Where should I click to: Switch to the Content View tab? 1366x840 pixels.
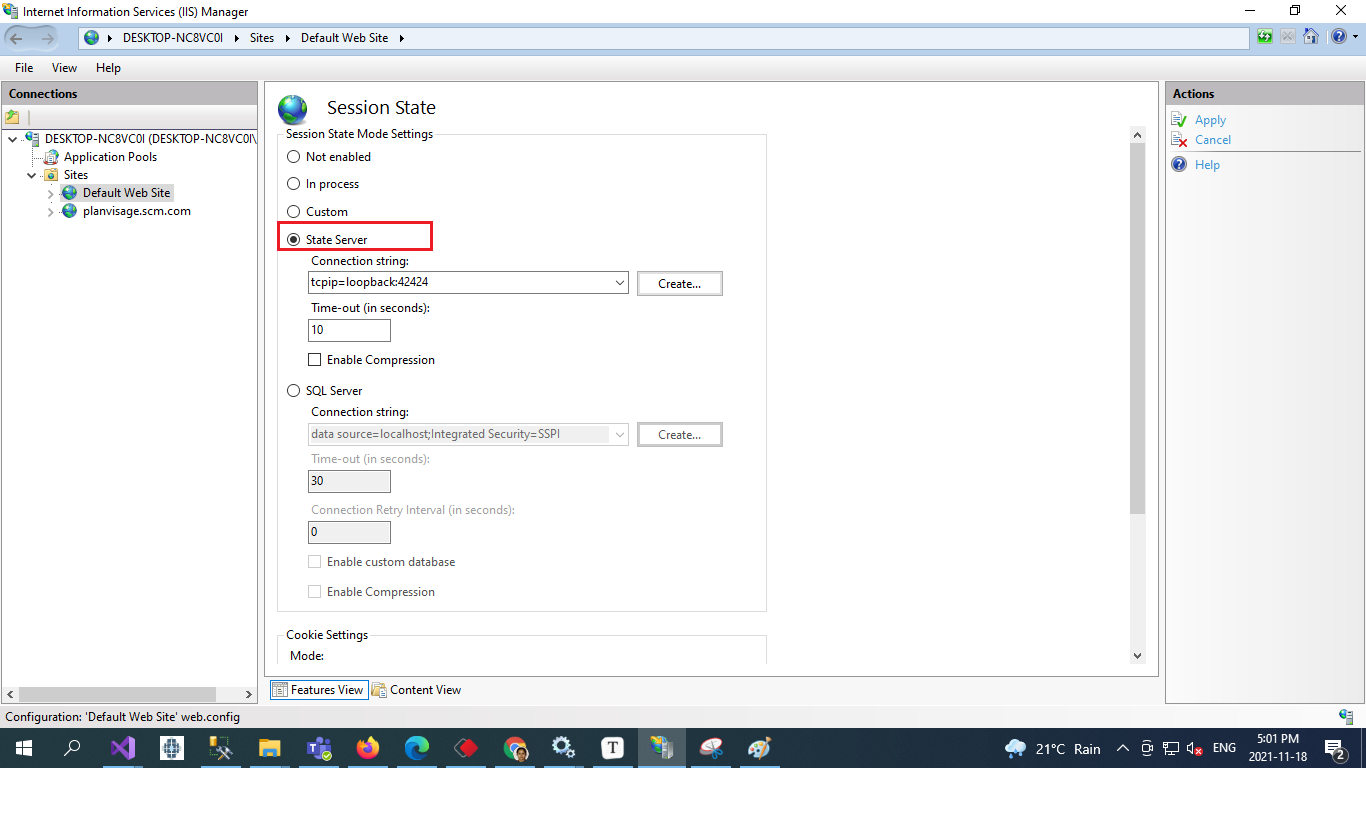point(417,690)
